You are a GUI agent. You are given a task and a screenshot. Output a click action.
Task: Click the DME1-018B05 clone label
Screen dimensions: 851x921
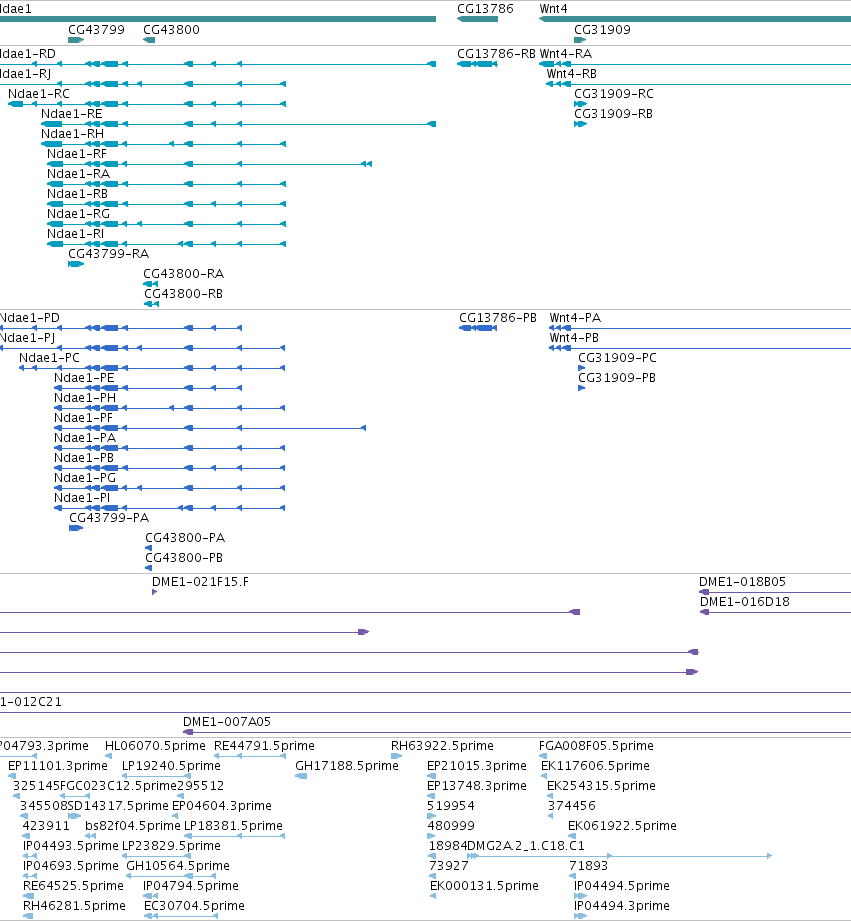(742, 581)
